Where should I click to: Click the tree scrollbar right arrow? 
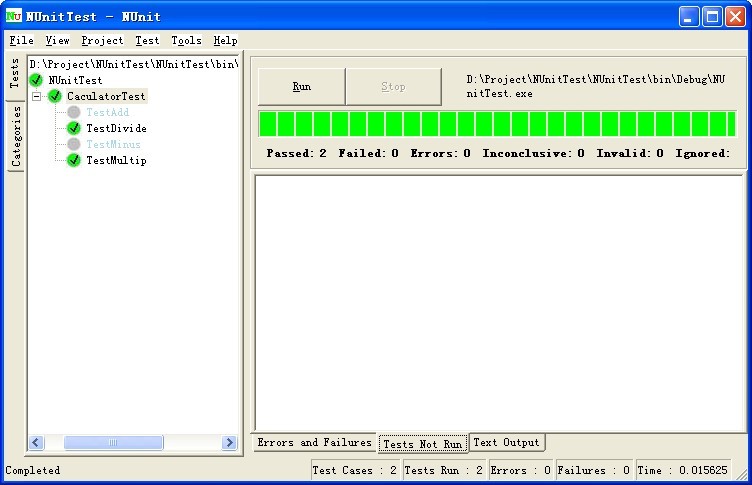tap(229, 443)
